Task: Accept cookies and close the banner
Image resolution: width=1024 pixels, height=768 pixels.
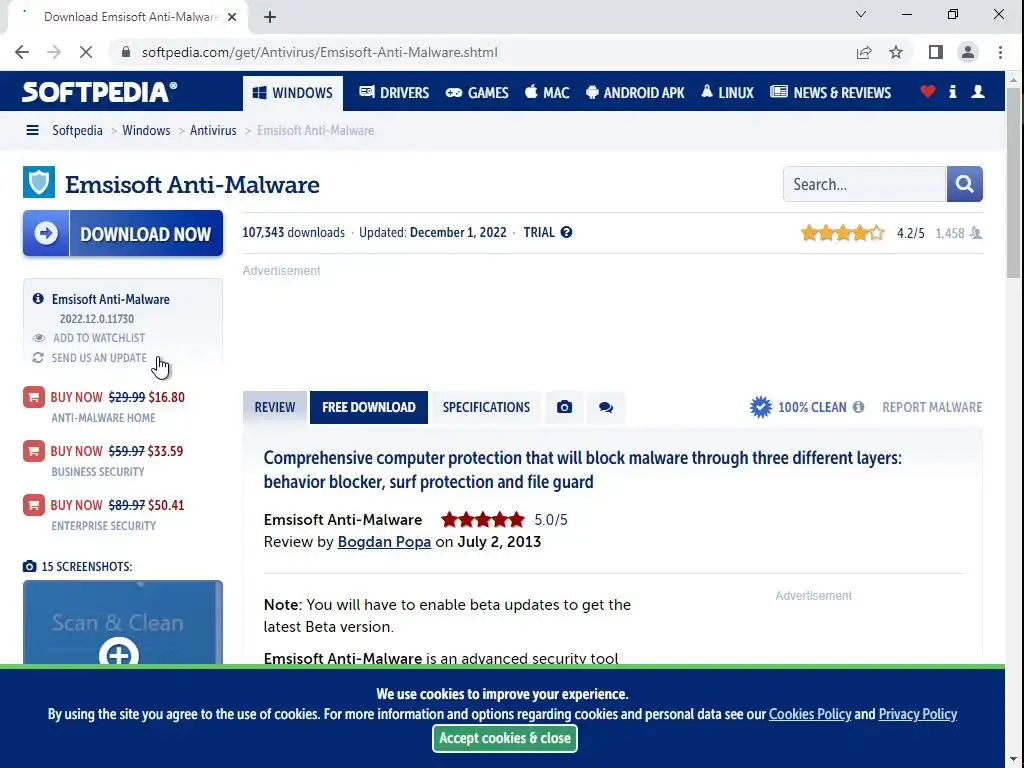Action: click(505, 738)
